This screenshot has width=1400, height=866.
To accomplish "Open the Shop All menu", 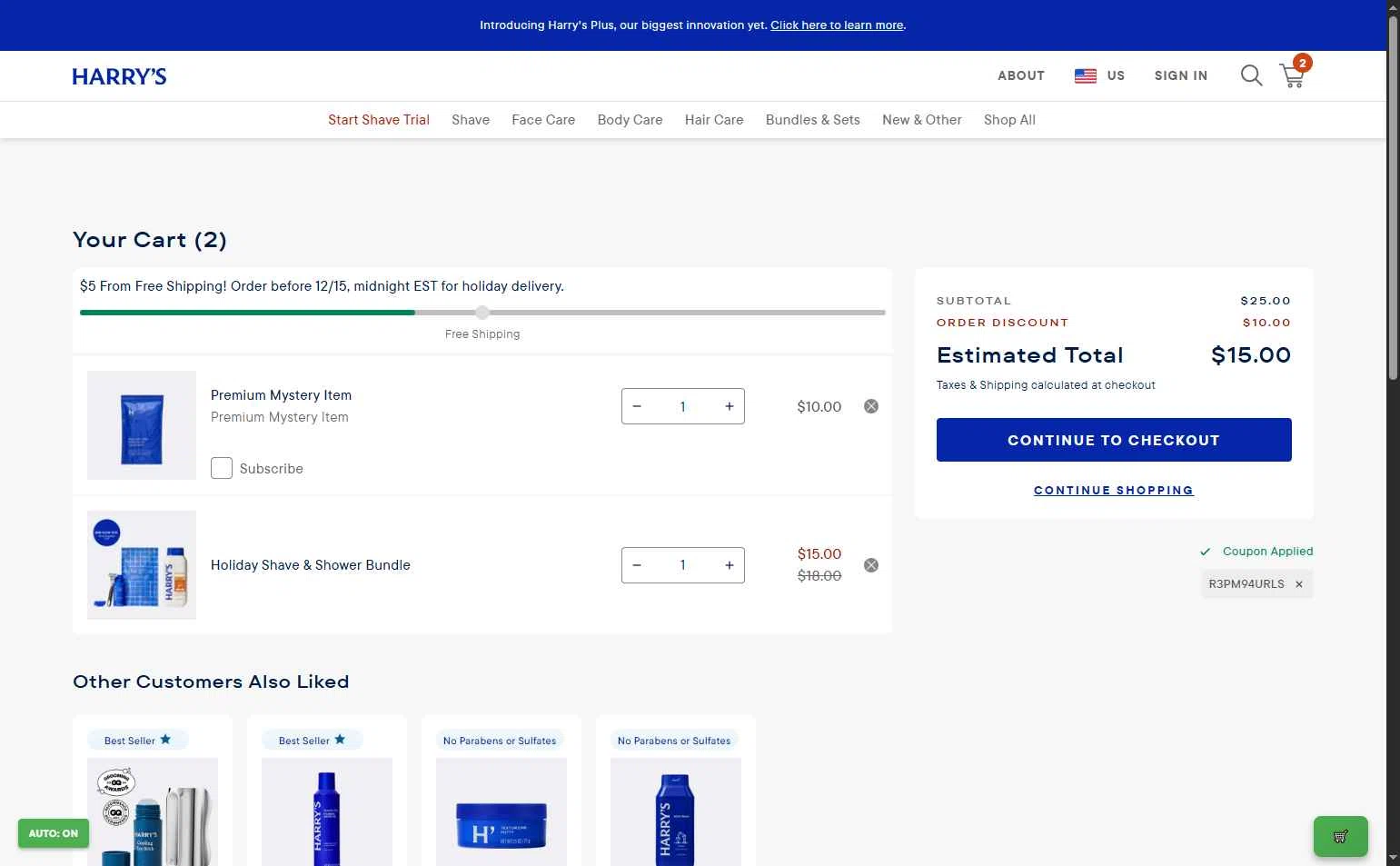I will click(1009, 120).
